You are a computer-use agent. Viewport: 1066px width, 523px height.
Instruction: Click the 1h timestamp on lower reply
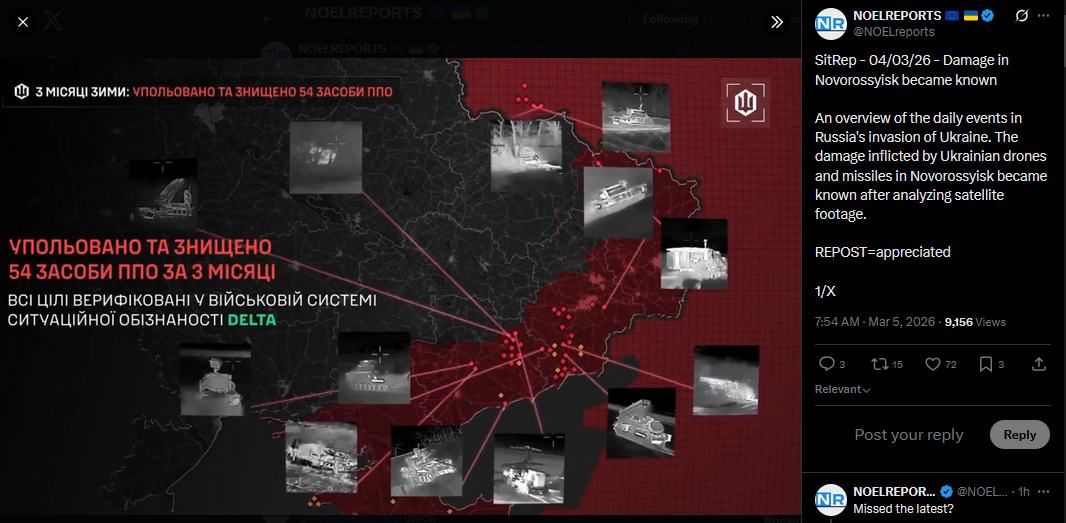point(1025,491)
